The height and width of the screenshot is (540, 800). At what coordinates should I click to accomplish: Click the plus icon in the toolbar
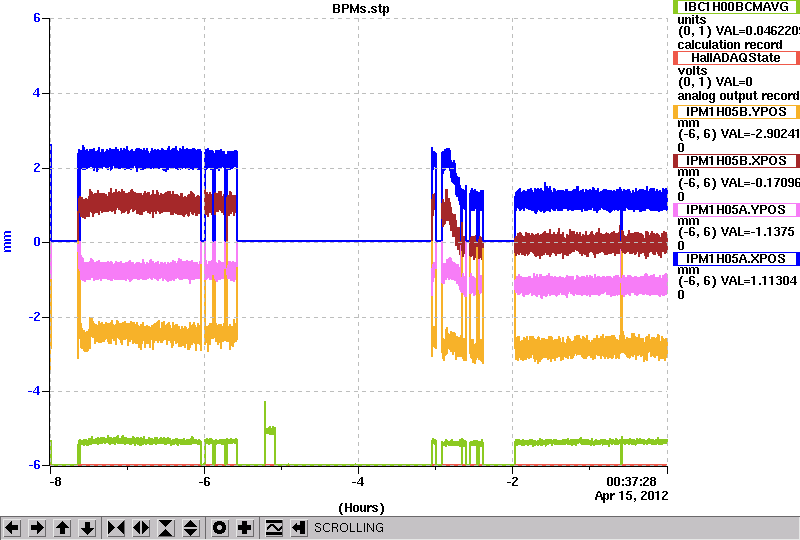(x=244, y=528)
